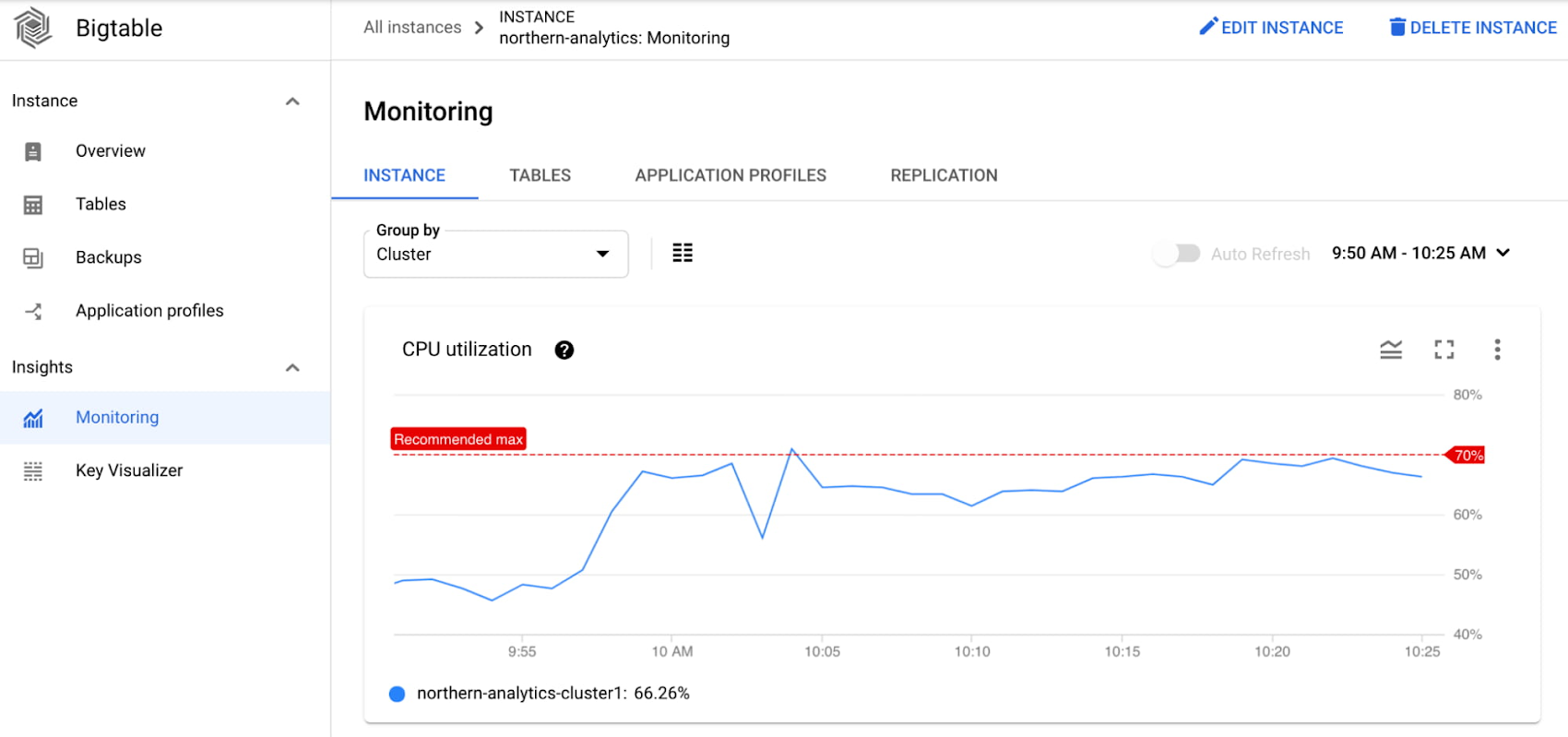This screenshot has height=737, width=1568.
Task: Click the Tables grid icon
Action: click(x=33, y=205)
